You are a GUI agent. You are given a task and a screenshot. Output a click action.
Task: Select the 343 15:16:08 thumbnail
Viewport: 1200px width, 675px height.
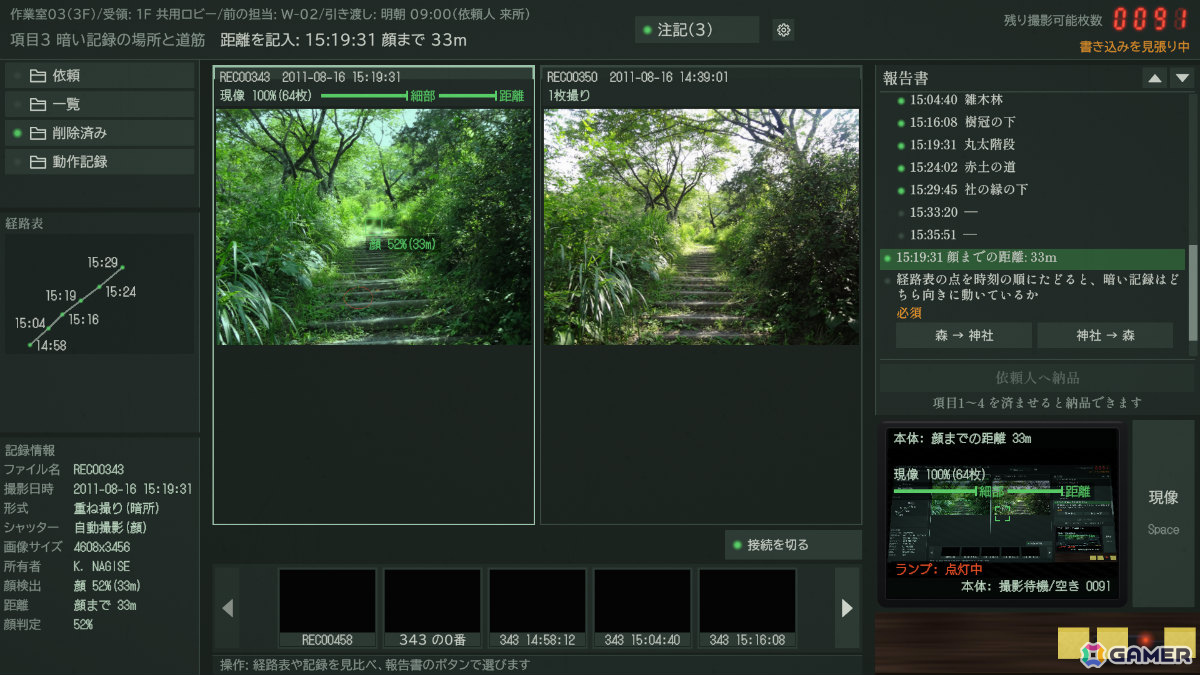click(747, 608)
